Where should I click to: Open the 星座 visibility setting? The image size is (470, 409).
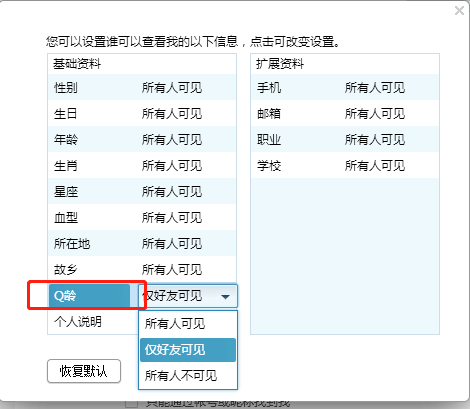coord(172,191)
